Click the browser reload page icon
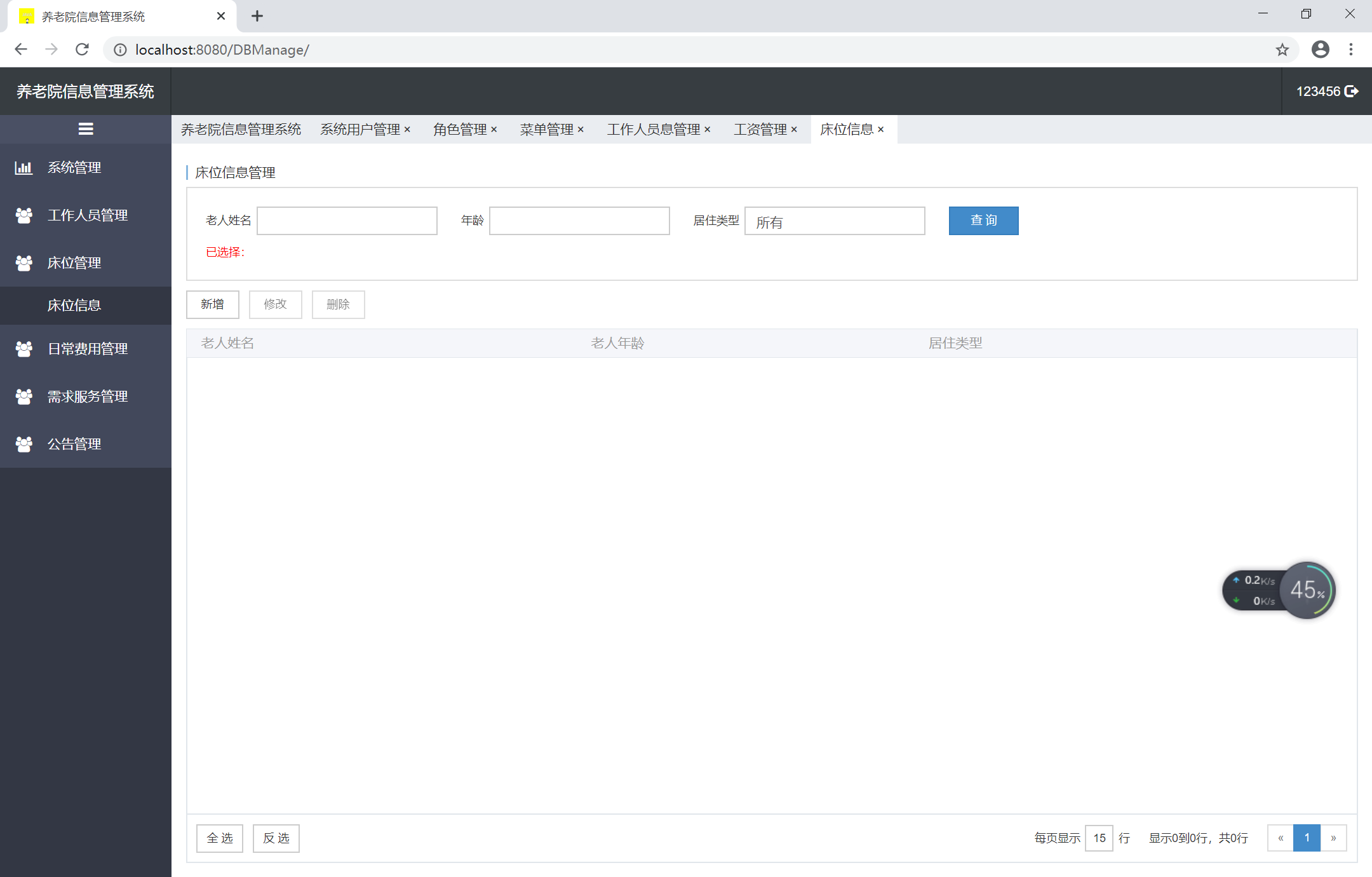Image resolution: width=1372 pixels, height=877 pixels. (x=82, y=50)
